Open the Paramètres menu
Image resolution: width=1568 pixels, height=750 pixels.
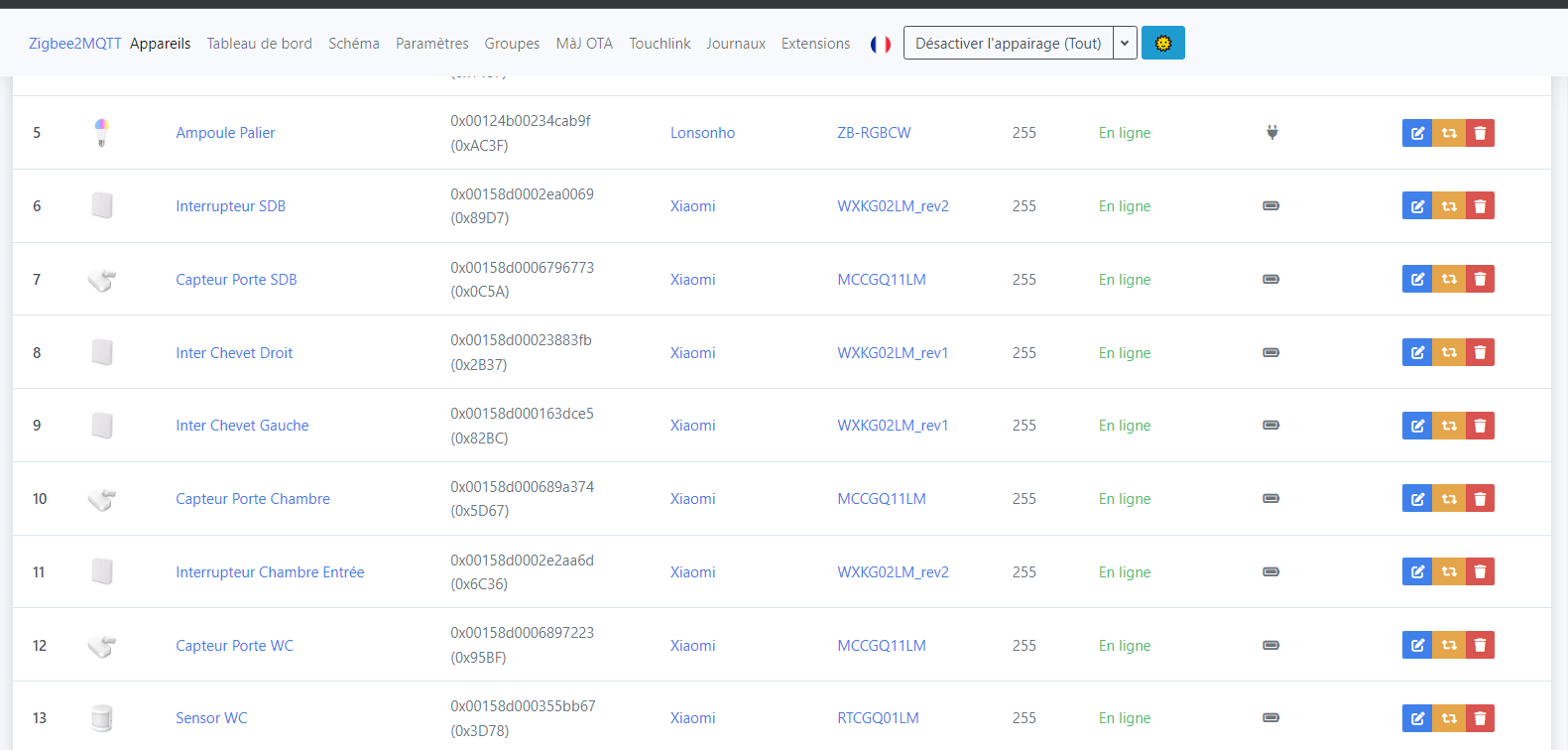pos(432,44)
